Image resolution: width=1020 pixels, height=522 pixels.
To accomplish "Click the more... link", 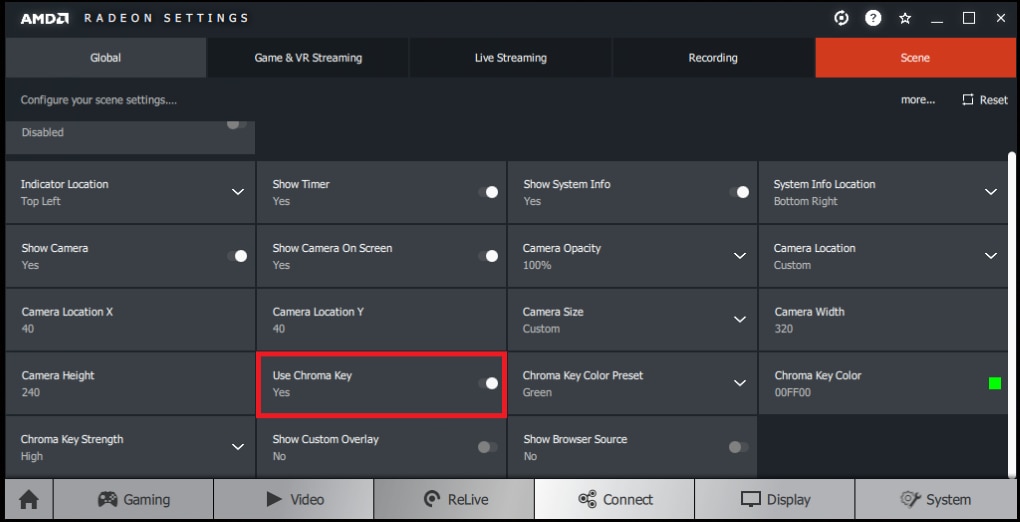I will pyautogui.click(x=918, y=100).
